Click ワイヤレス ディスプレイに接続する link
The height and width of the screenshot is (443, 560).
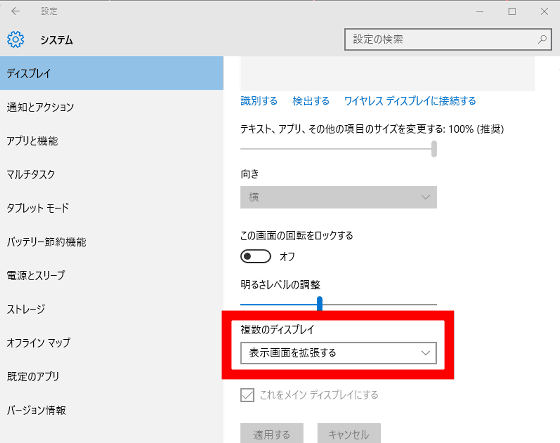point(410,101)
